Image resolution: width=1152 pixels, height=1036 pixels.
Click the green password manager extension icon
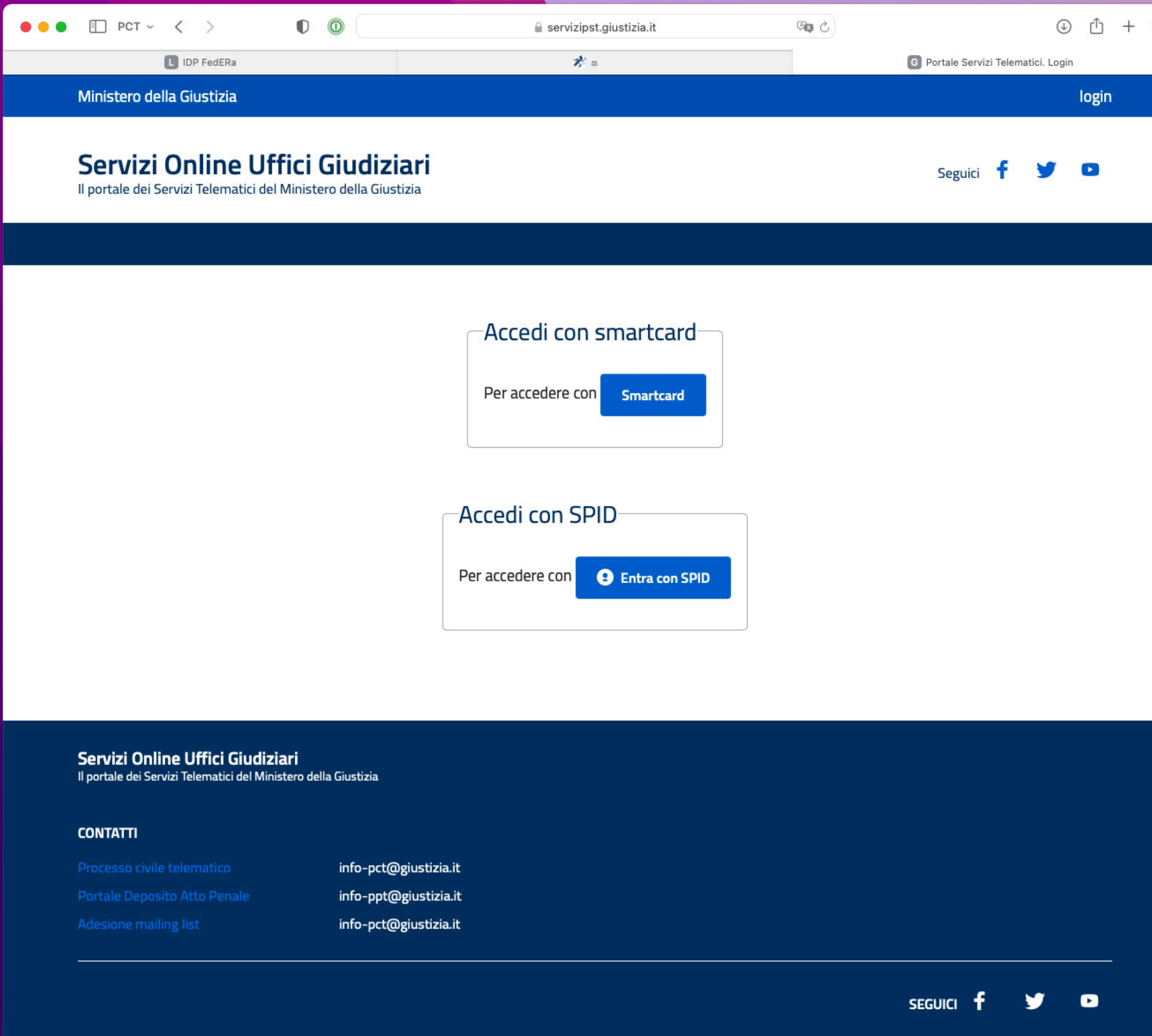336,27
